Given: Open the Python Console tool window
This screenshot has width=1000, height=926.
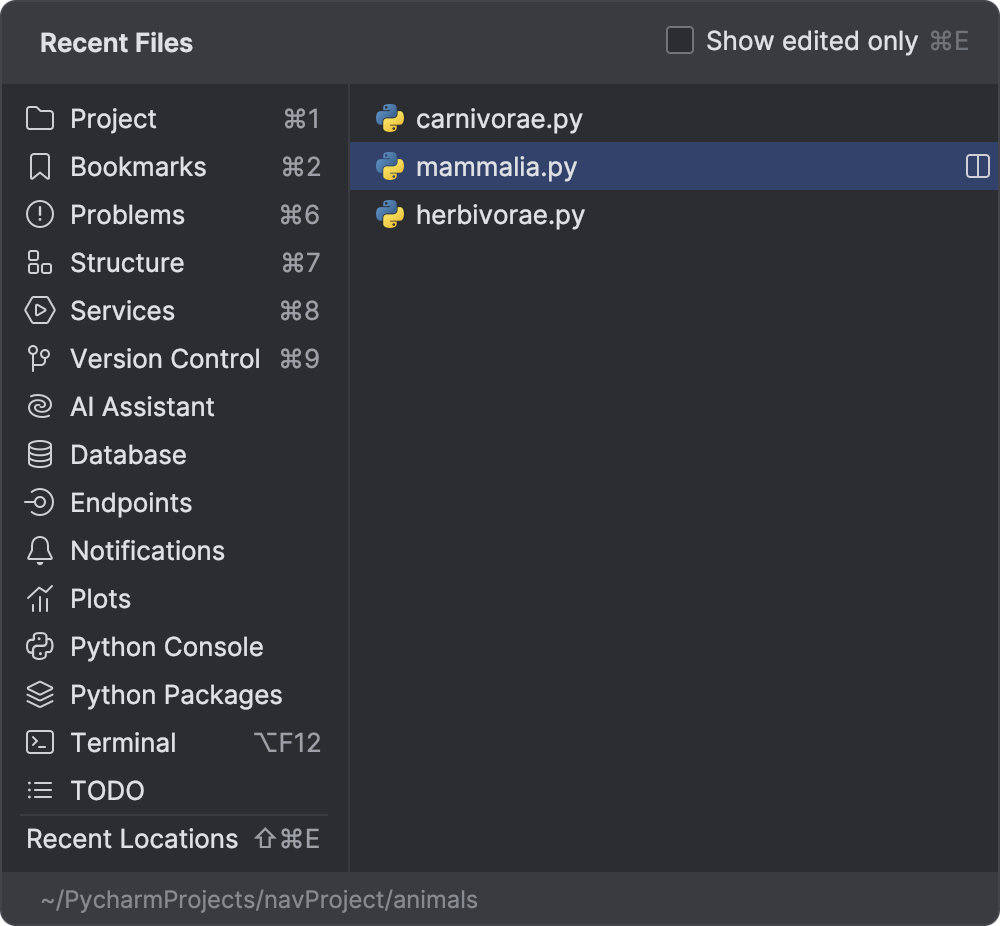Looking at the screenshot, I should point(166,647).
